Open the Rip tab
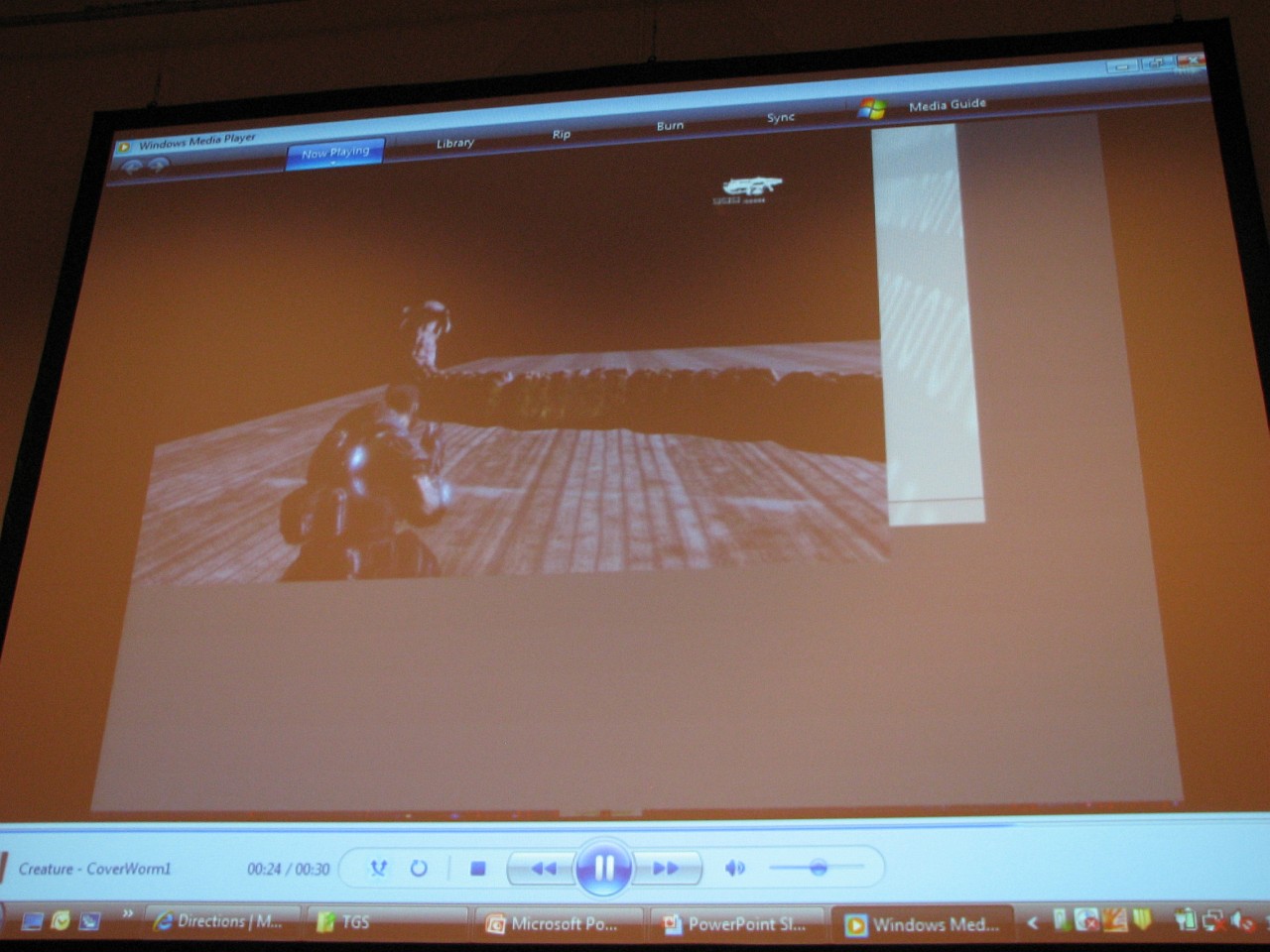 [562, 134]
